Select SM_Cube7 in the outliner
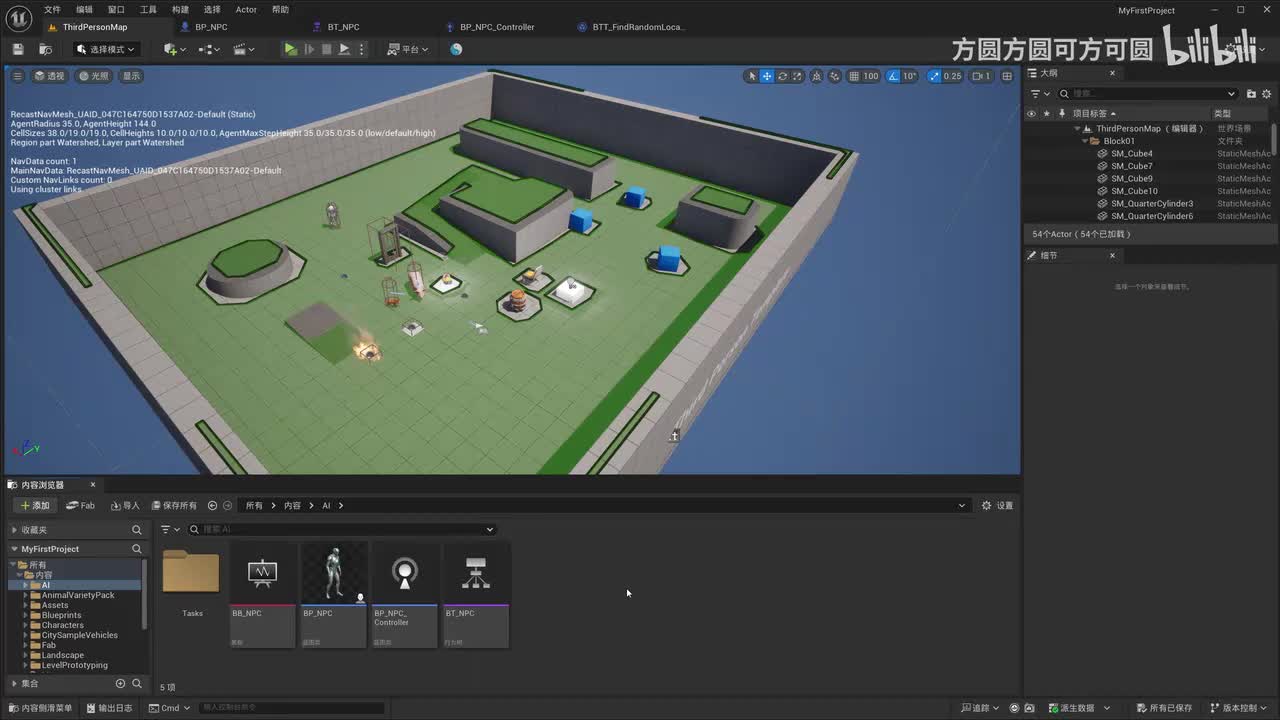The height and width of the screenshot is (720, 1280). point(1131,166)
